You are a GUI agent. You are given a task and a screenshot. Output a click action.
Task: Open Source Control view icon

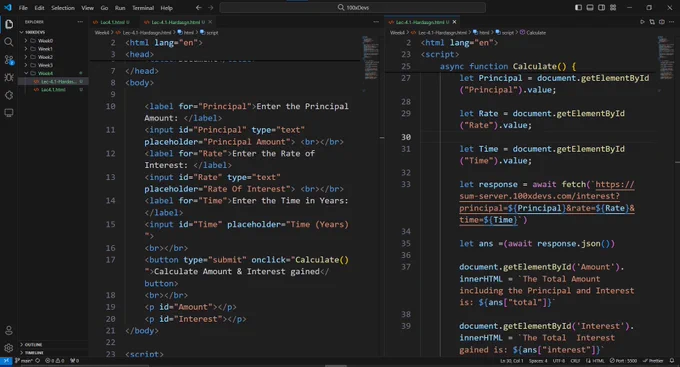(9, 60)
